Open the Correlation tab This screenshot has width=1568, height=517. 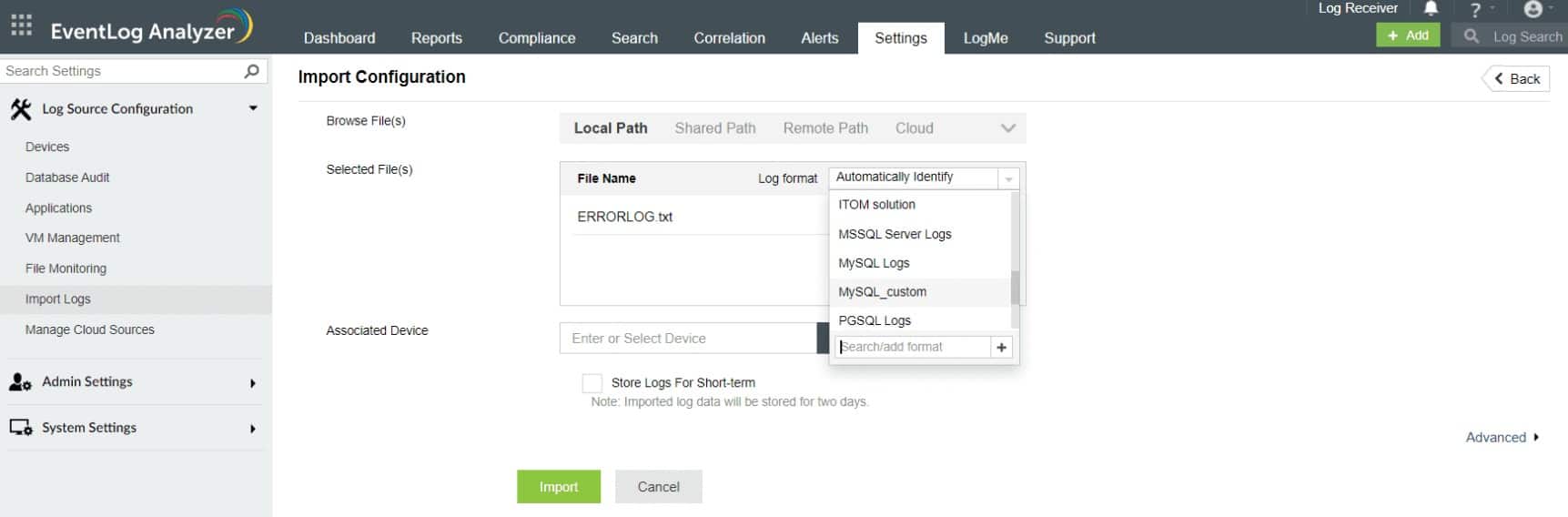729,38
